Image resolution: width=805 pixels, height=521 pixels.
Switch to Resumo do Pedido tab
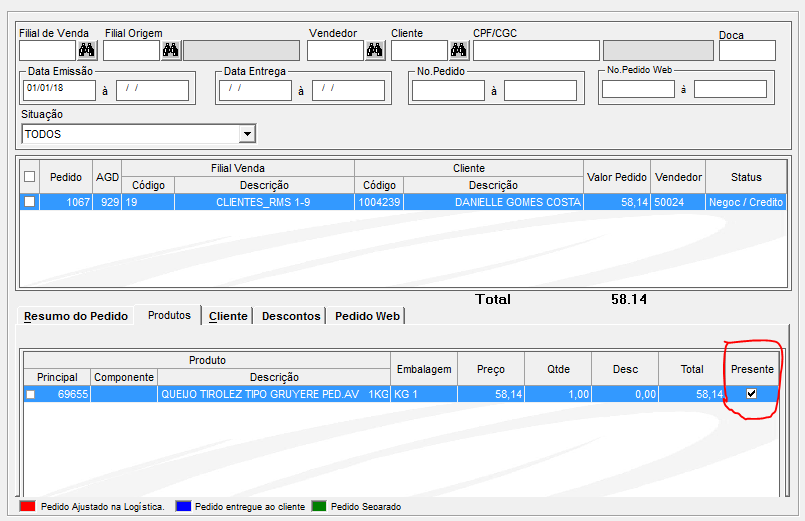click(75, 316)
